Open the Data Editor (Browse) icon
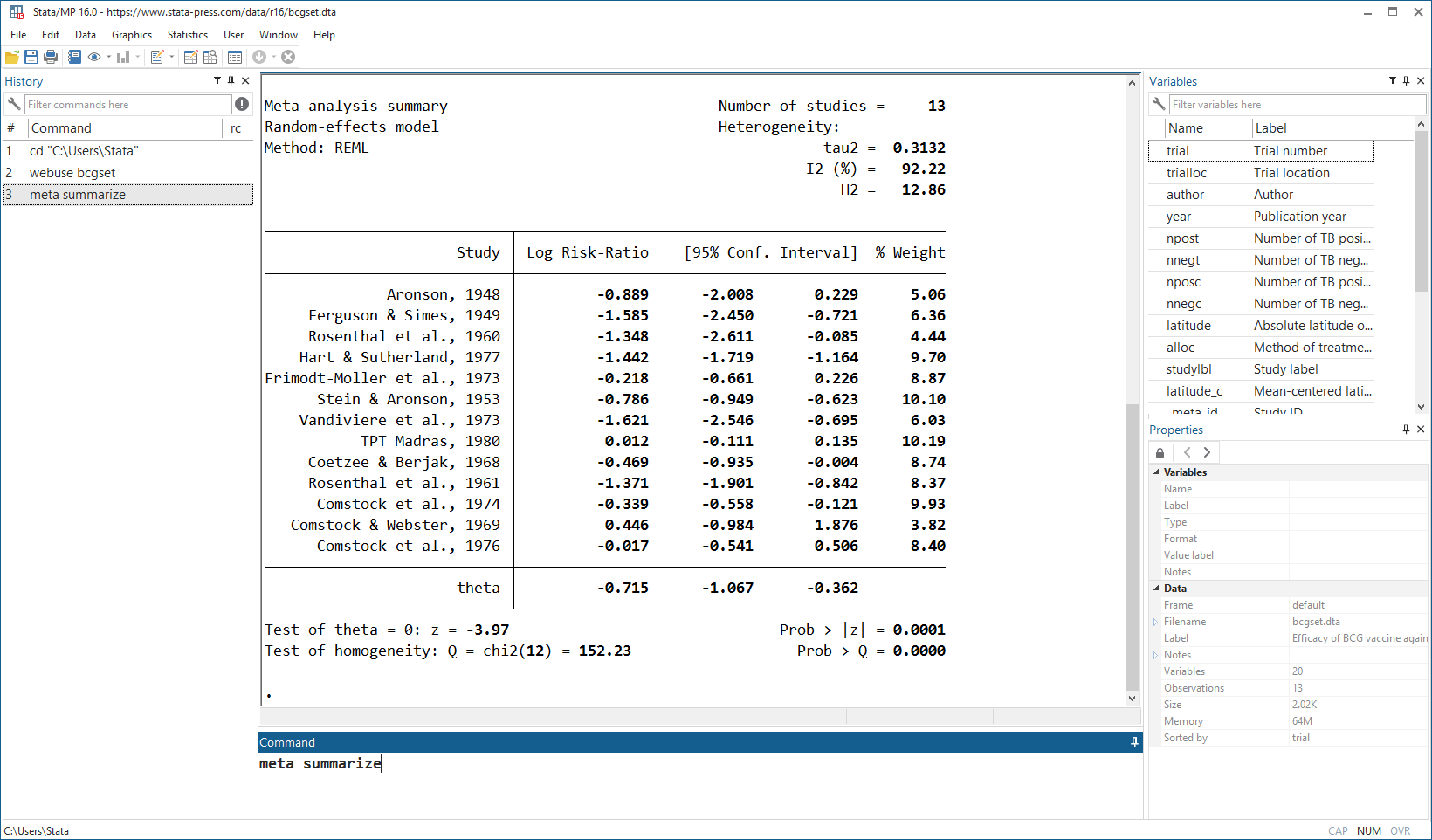The width and height of the screenshot is (1432, 840). coord(210,57)
